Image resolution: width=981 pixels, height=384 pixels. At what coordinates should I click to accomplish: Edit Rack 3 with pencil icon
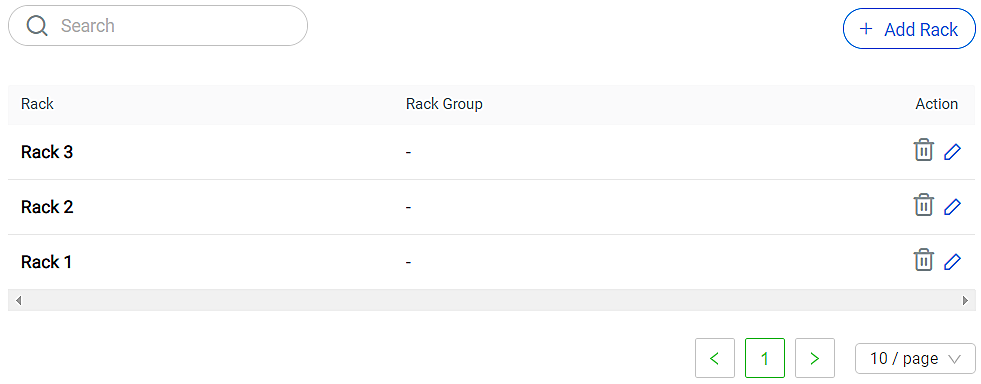point(952,151)
